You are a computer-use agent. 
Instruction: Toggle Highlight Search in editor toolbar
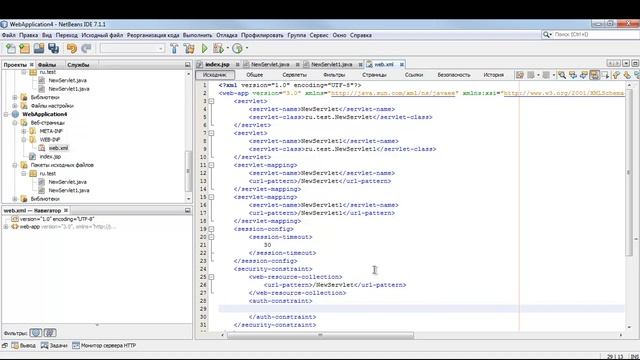(594, 75)
